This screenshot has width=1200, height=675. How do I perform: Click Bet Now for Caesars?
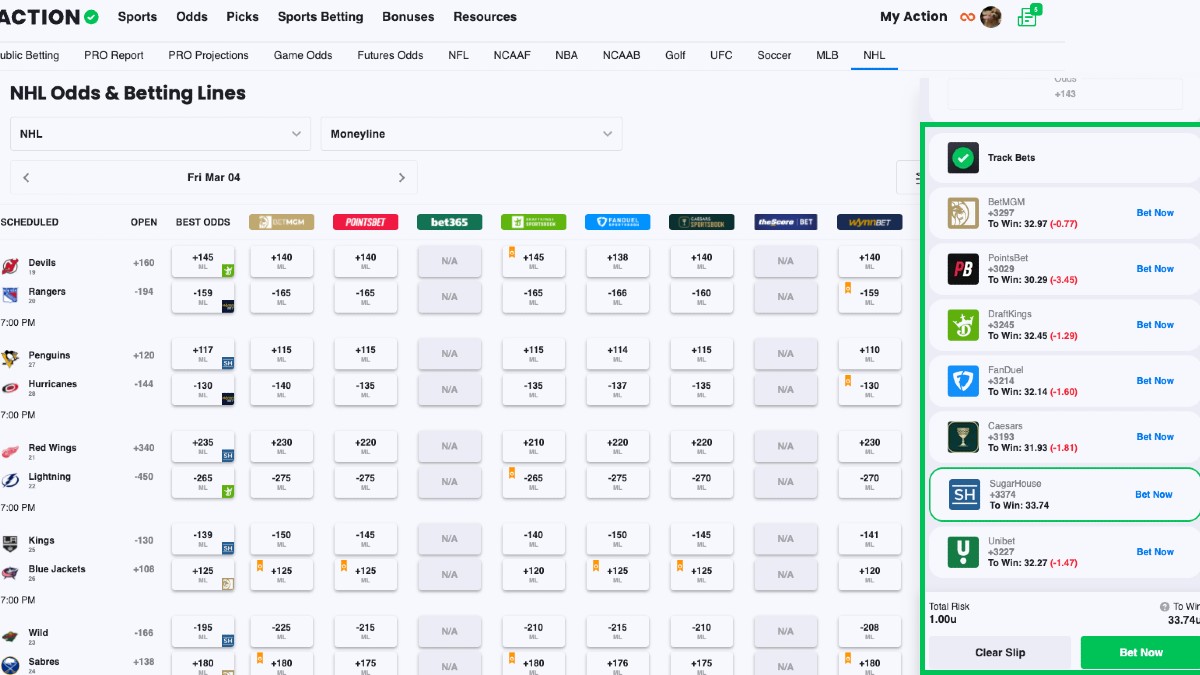click(1155, 437)
